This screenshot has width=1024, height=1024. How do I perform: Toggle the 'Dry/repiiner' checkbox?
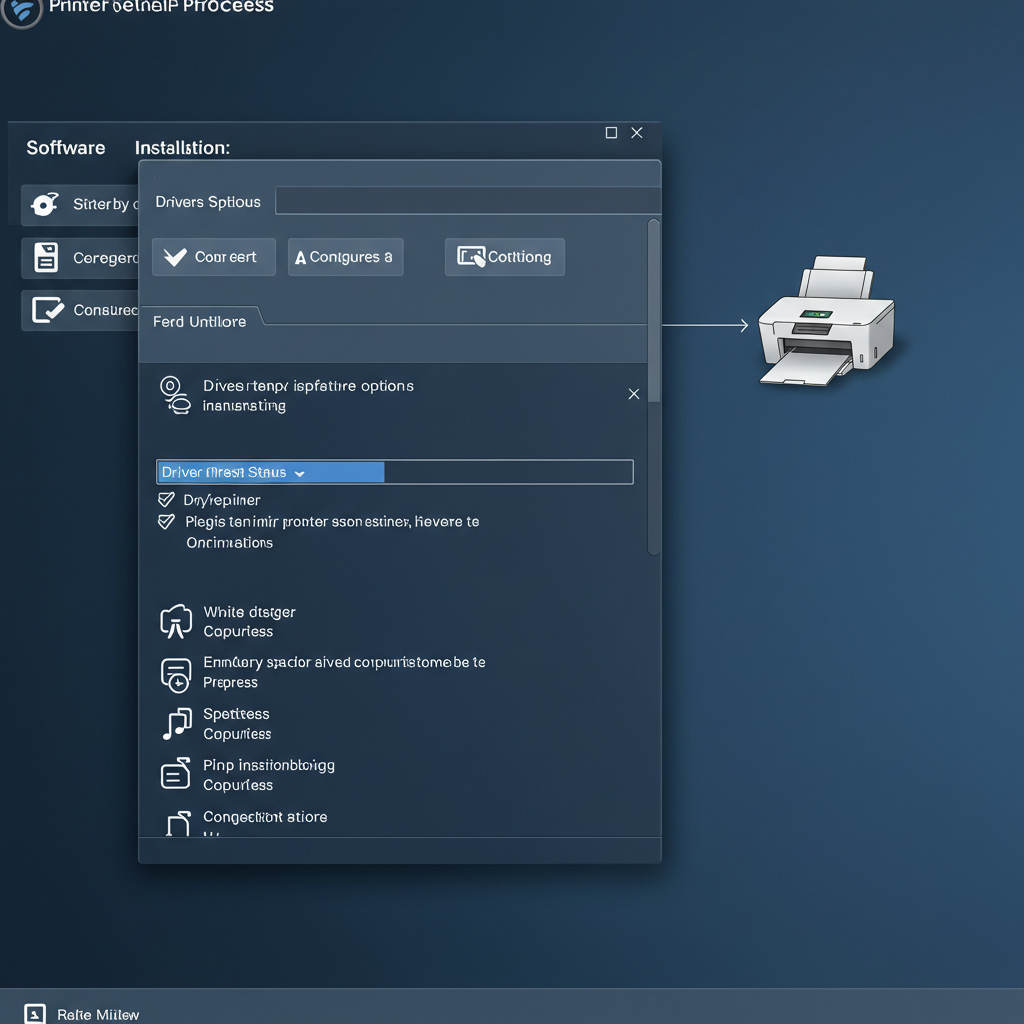[167, 500]
